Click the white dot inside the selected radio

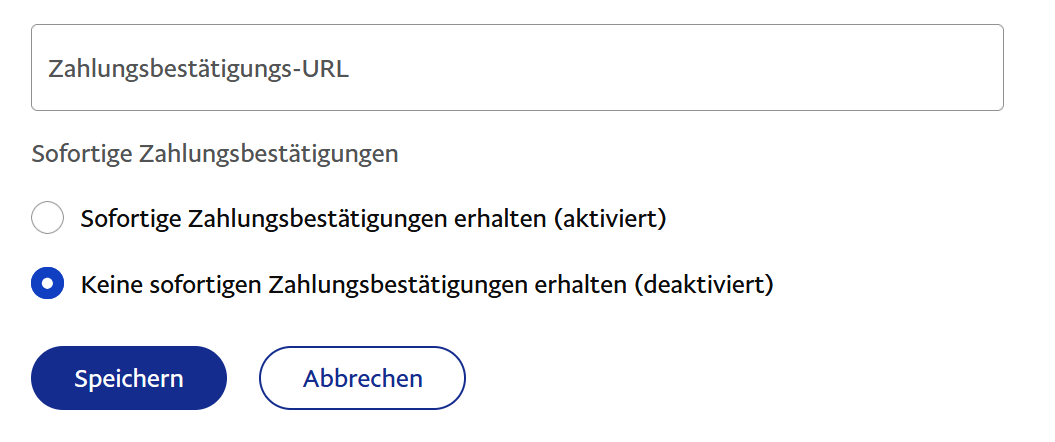click(48, 284)
